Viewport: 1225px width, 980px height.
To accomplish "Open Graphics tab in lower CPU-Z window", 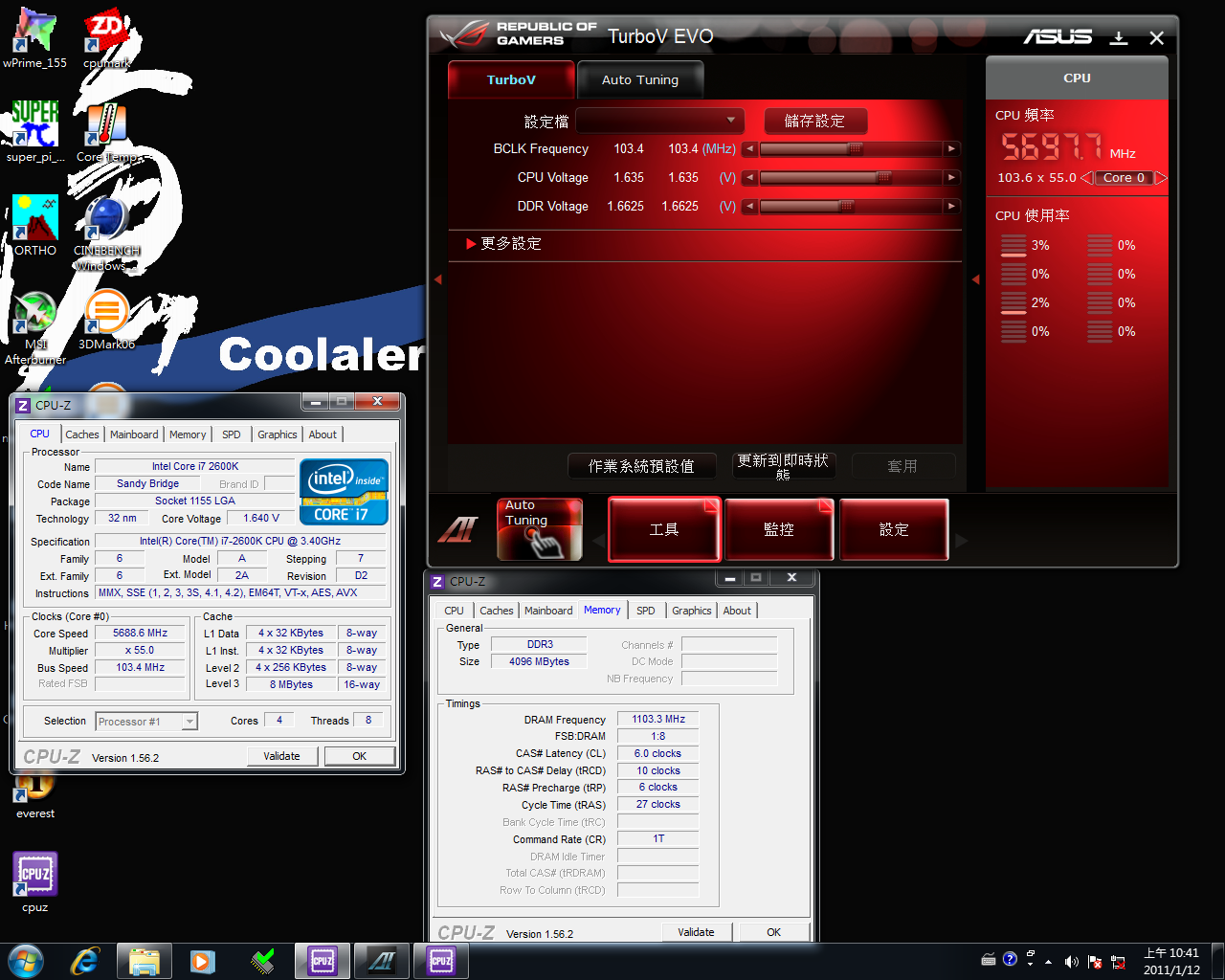I will click(x=692, y=611).
